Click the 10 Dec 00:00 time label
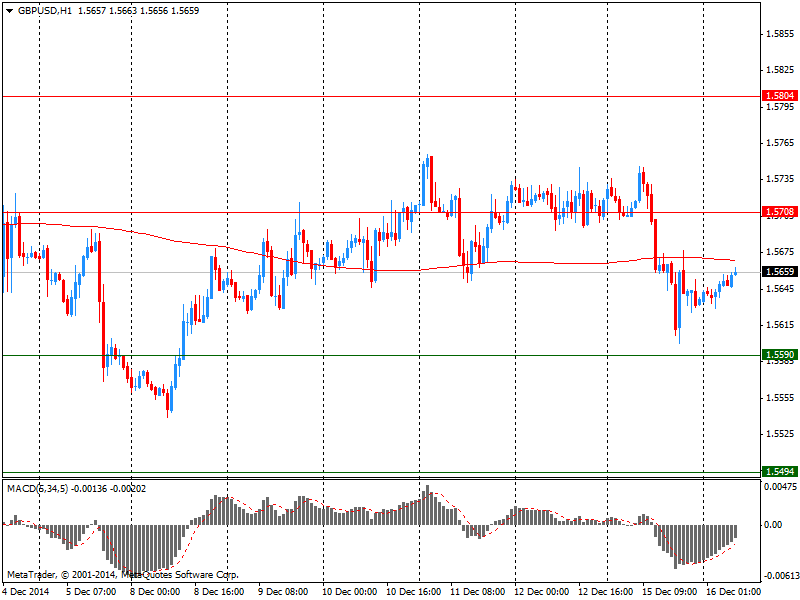 349,592
